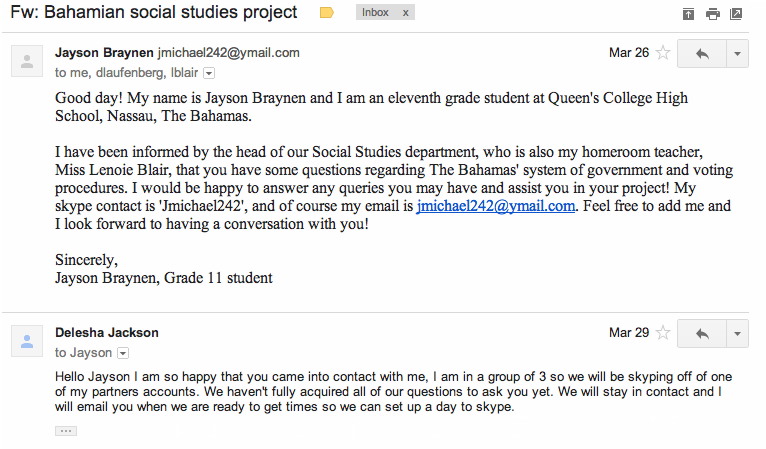Reply to Delesha Jackson's message
This screenshot has height=449, width=766.
(702, 334)
